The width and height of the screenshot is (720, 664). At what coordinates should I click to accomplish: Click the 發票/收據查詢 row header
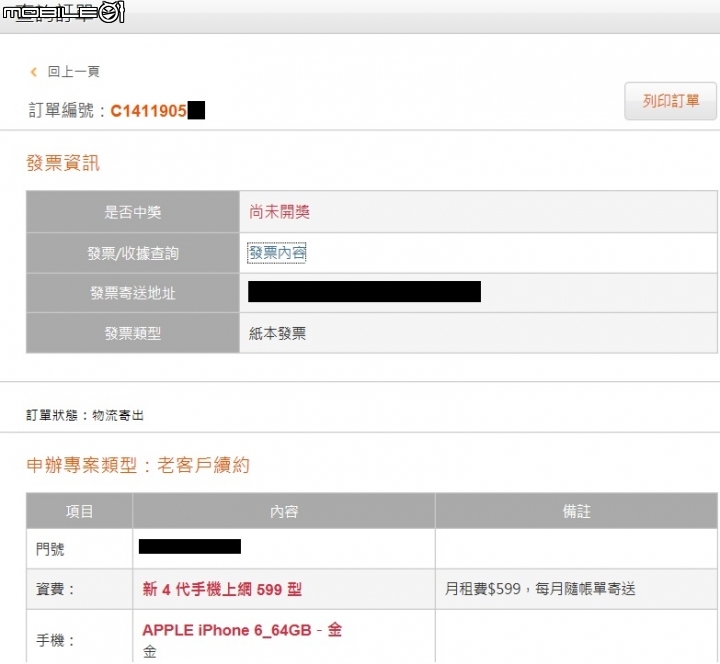click(x=133, y=253)
